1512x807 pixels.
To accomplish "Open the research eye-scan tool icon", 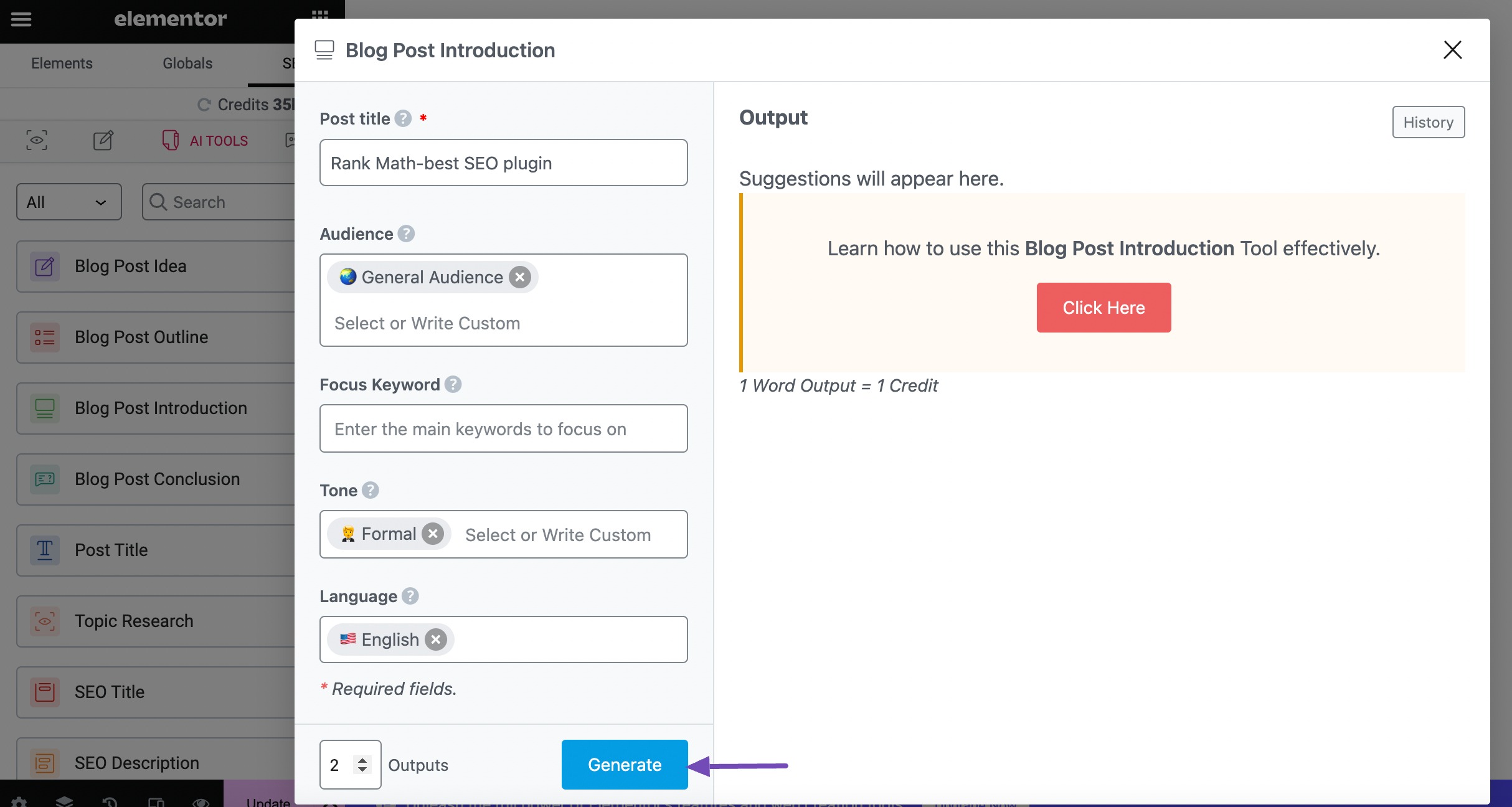I will pyautogui.click(x=37, y=140).
